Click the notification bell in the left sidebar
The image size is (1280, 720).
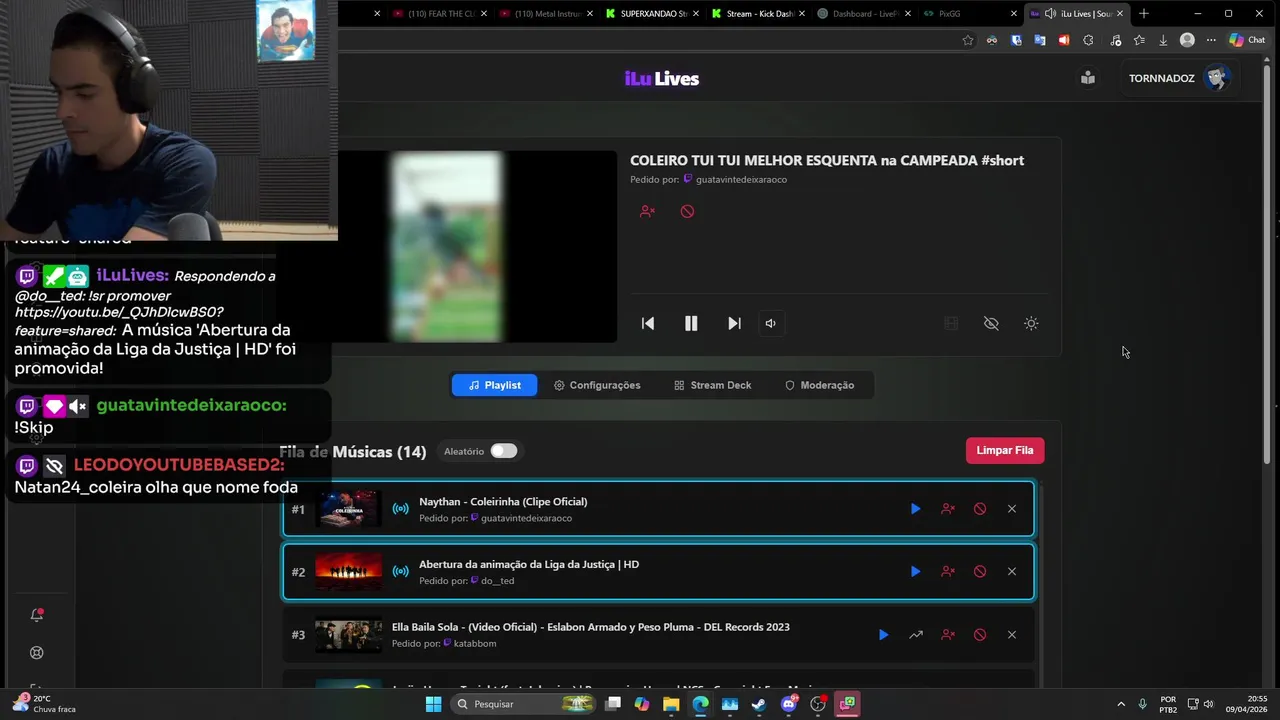tap(37, 615)
